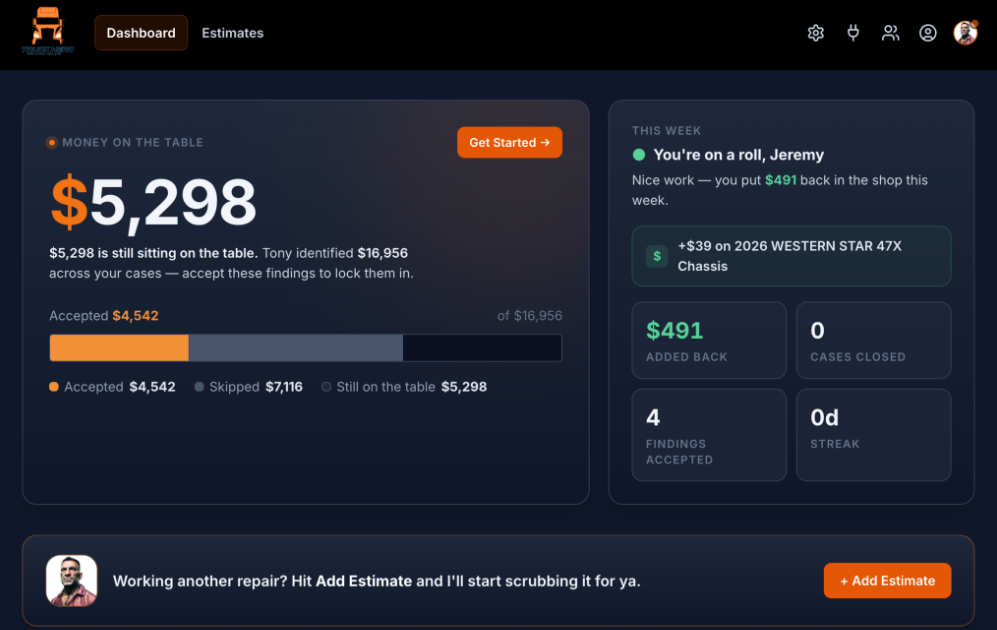Select the Accepted $4,542 legend item

click(x=112, y=387)
